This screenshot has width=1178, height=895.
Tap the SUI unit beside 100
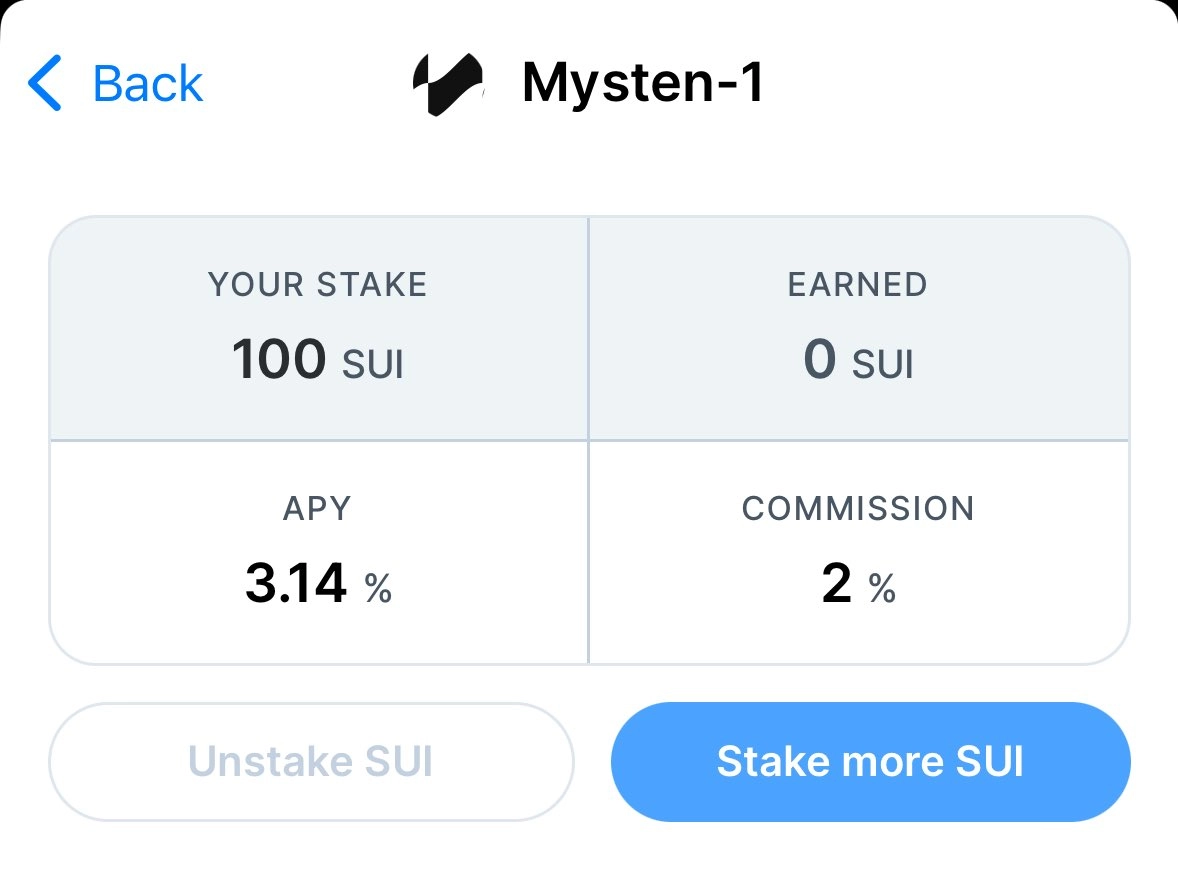coord(373,364)
